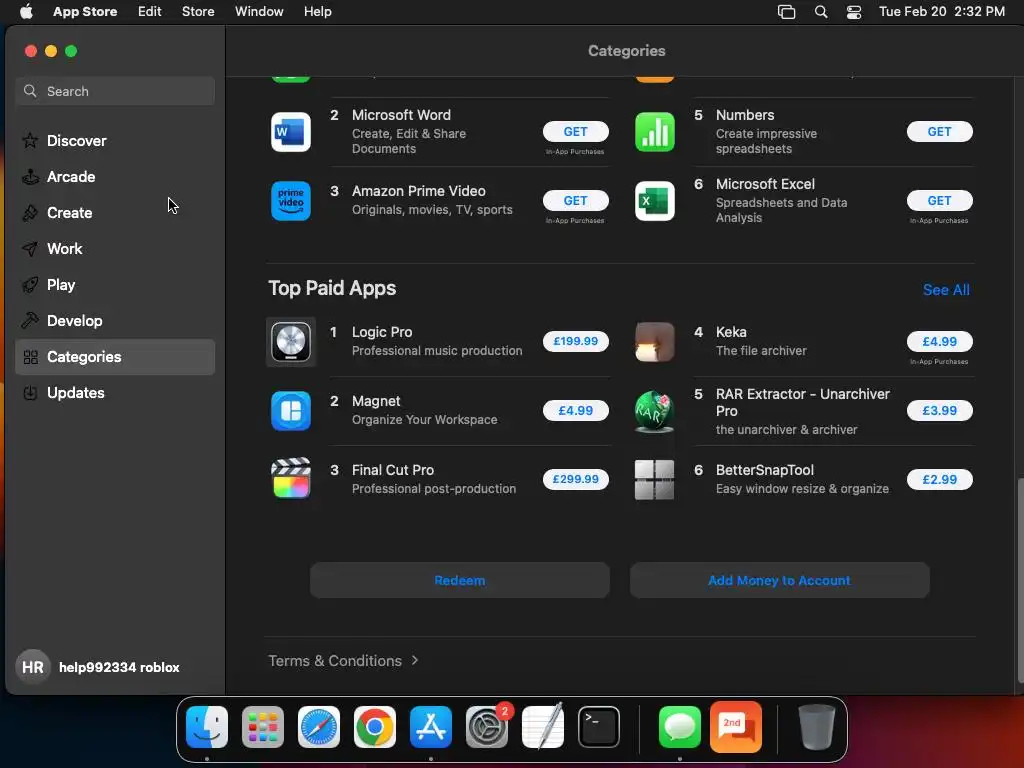This screenshot has width=1024, height=768.
Task: Open Final Cut Pro title text
Action: pyautogui.click(x=392, y=470)
